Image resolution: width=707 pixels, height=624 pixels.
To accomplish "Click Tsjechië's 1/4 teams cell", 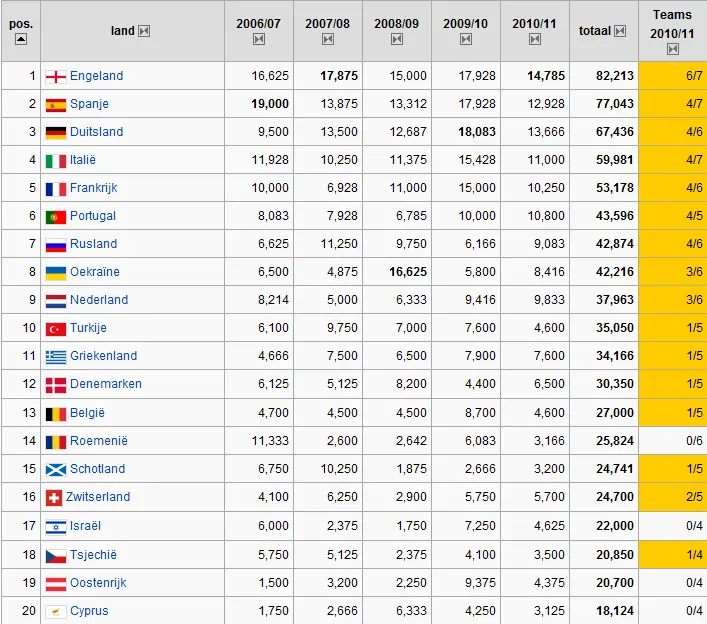I will [673, 554].
